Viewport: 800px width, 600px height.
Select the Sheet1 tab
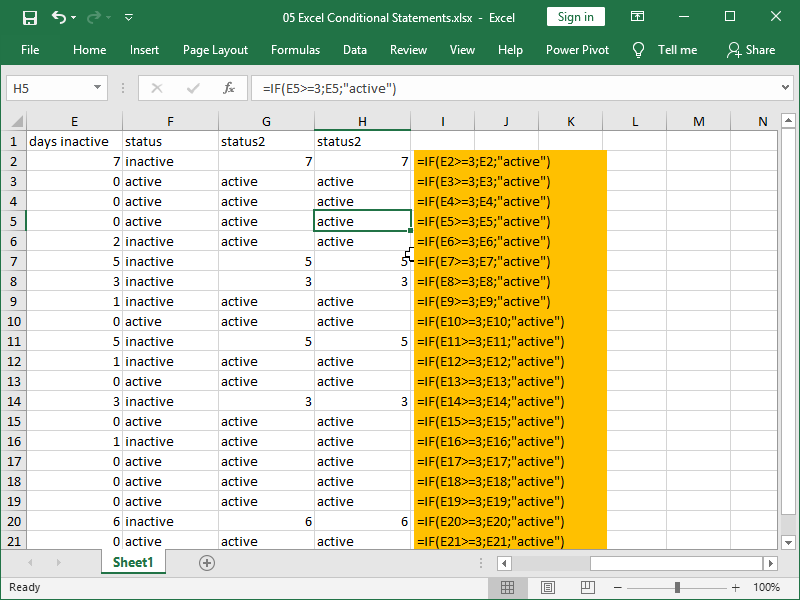(x=133, y=562)
